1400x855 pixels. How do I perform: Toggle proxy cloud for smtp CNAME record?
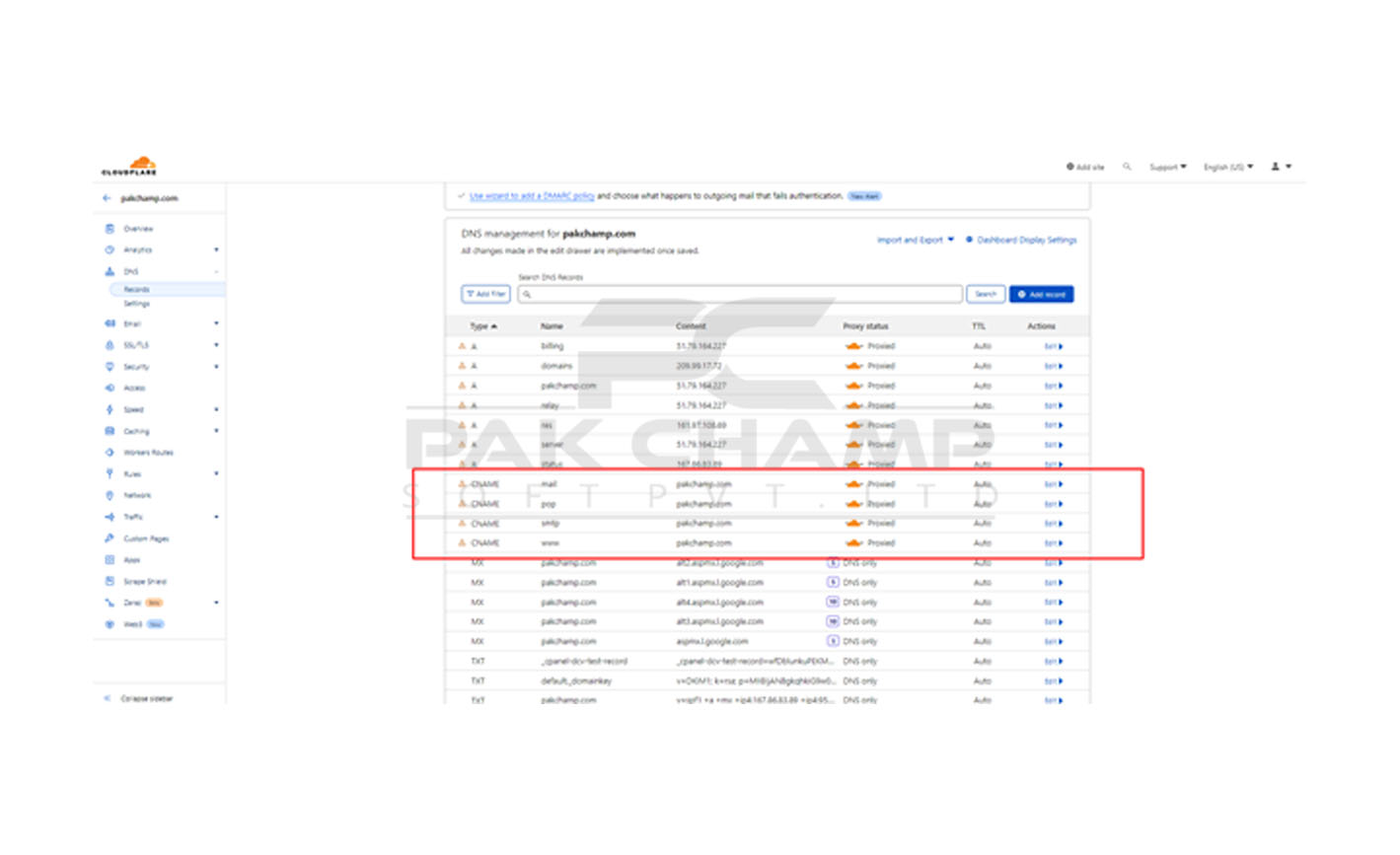point(853,524)
